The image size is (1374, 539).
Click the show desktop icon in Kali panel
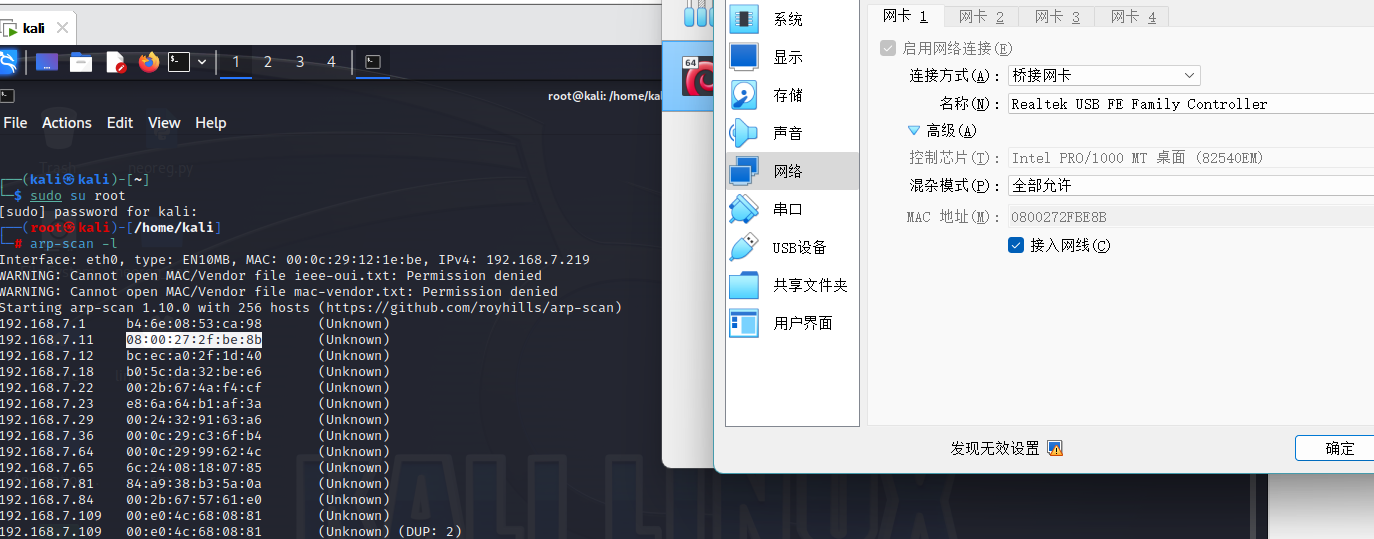(46, 63)
